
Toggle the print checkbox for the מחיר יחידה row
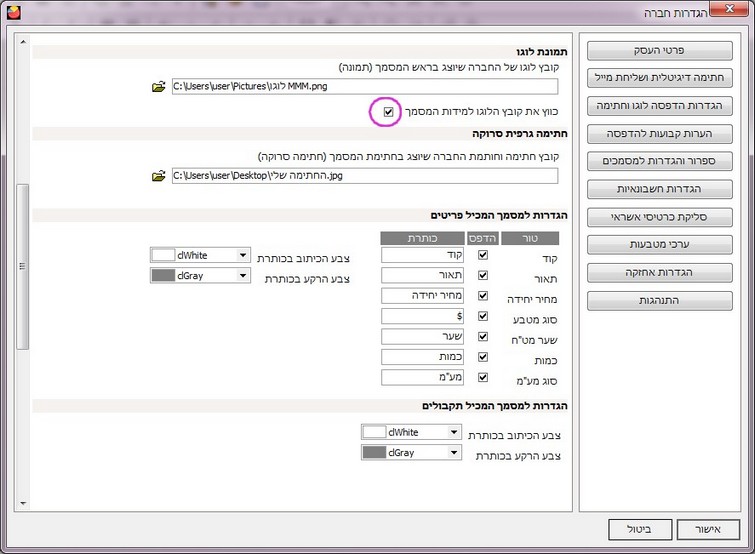(484, 296)
